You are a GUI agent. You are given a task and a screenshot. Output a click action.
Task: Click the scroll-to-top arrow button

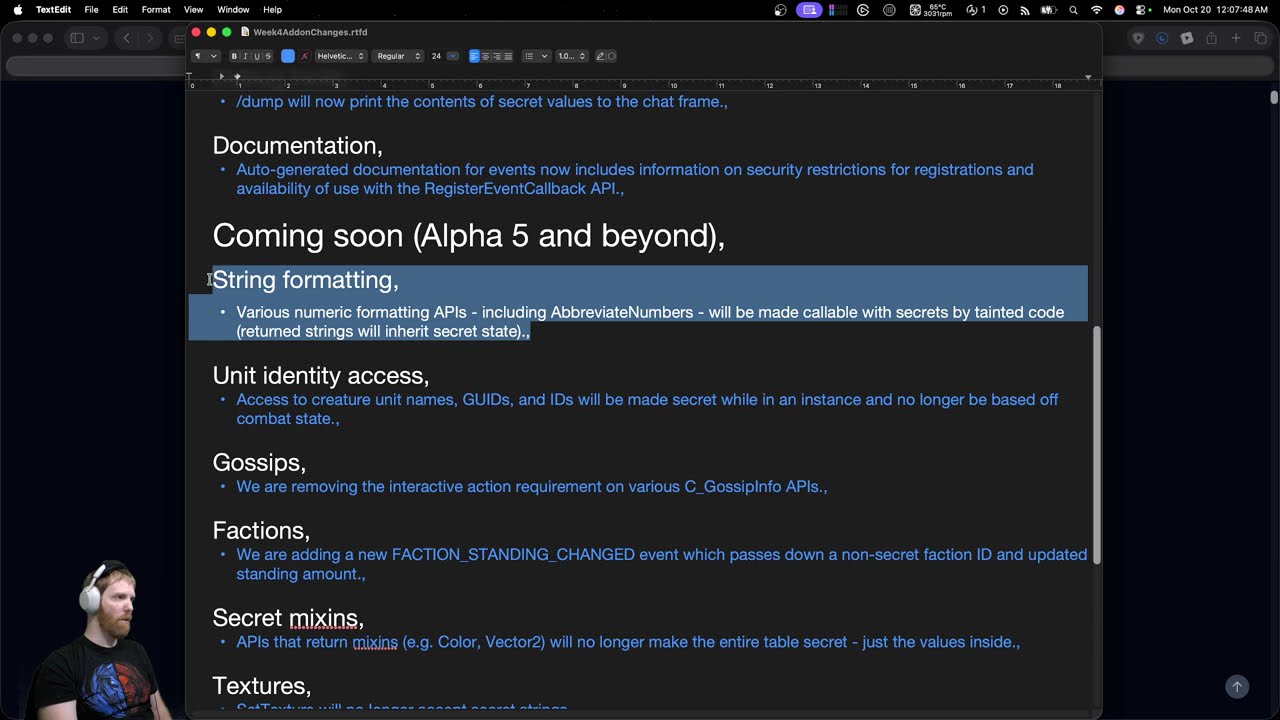point(1237,686)
